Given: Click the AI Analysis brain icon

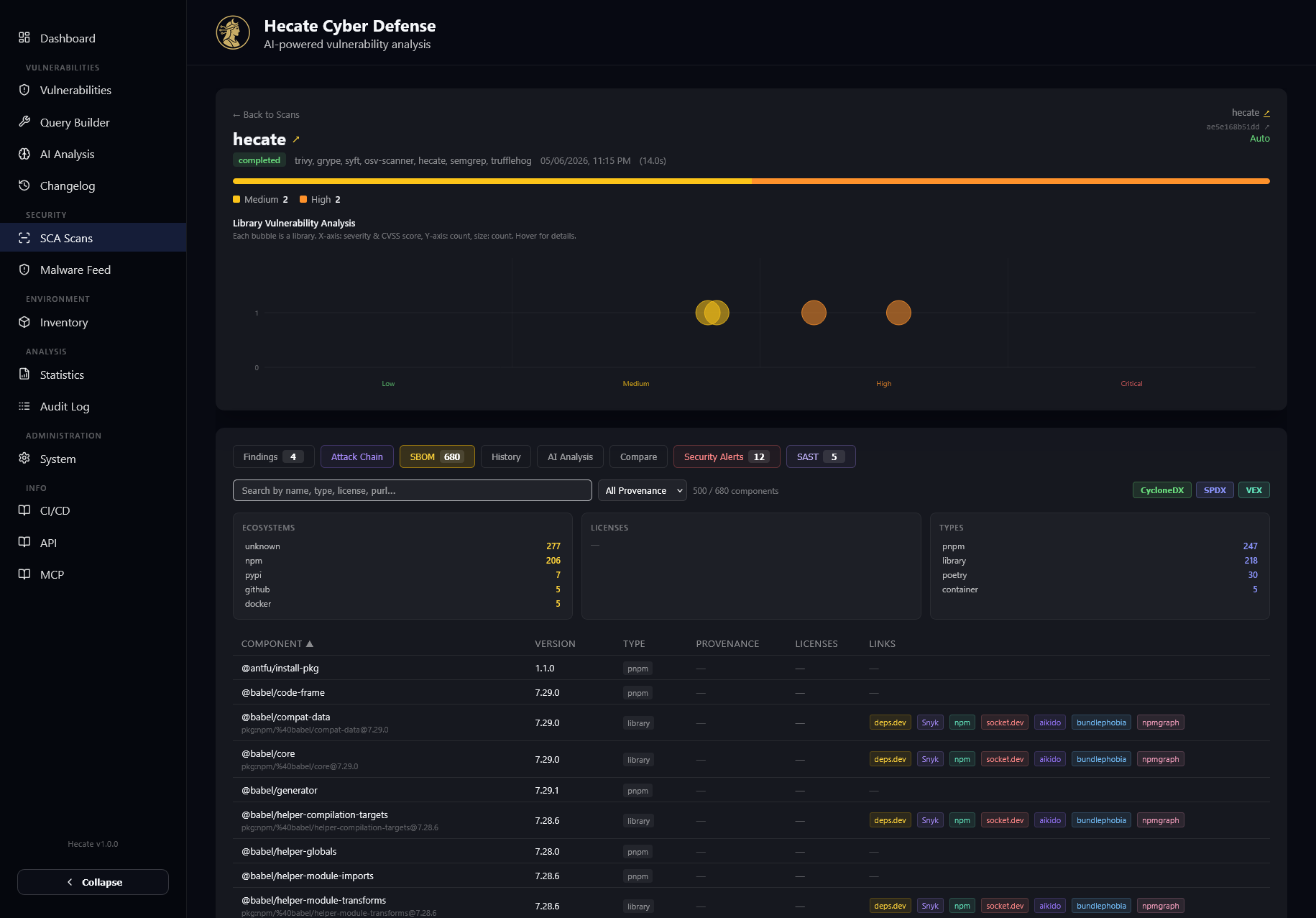Looking at the screenshot, I should 24,154.
